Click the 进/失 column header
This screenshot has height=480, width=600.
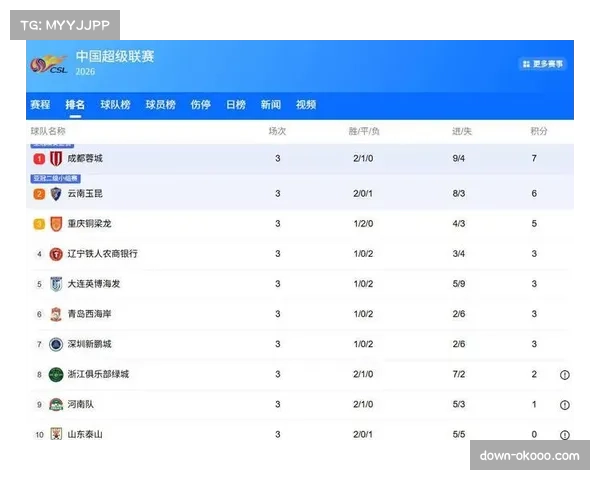click(462, 131)
